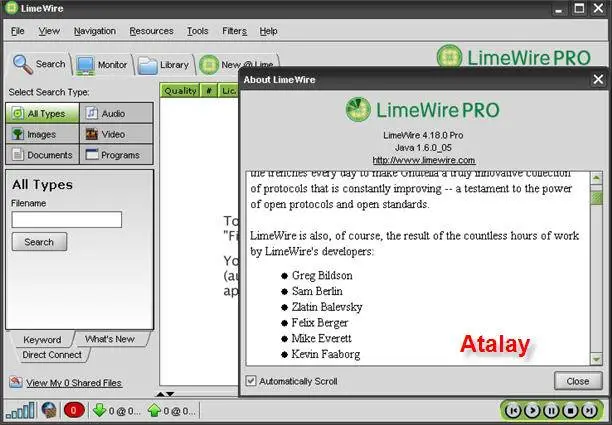Open the Resources menu

coord(151,31)
